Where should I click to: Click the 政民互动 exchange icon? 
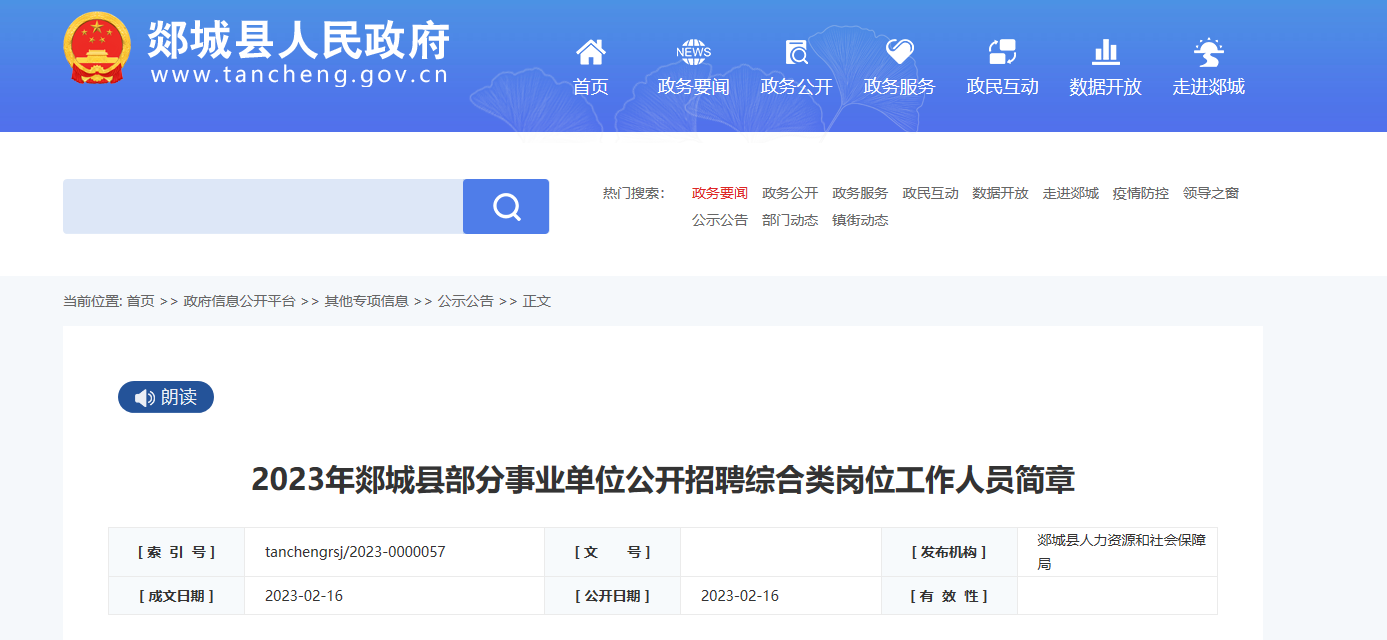[1002, 51]
